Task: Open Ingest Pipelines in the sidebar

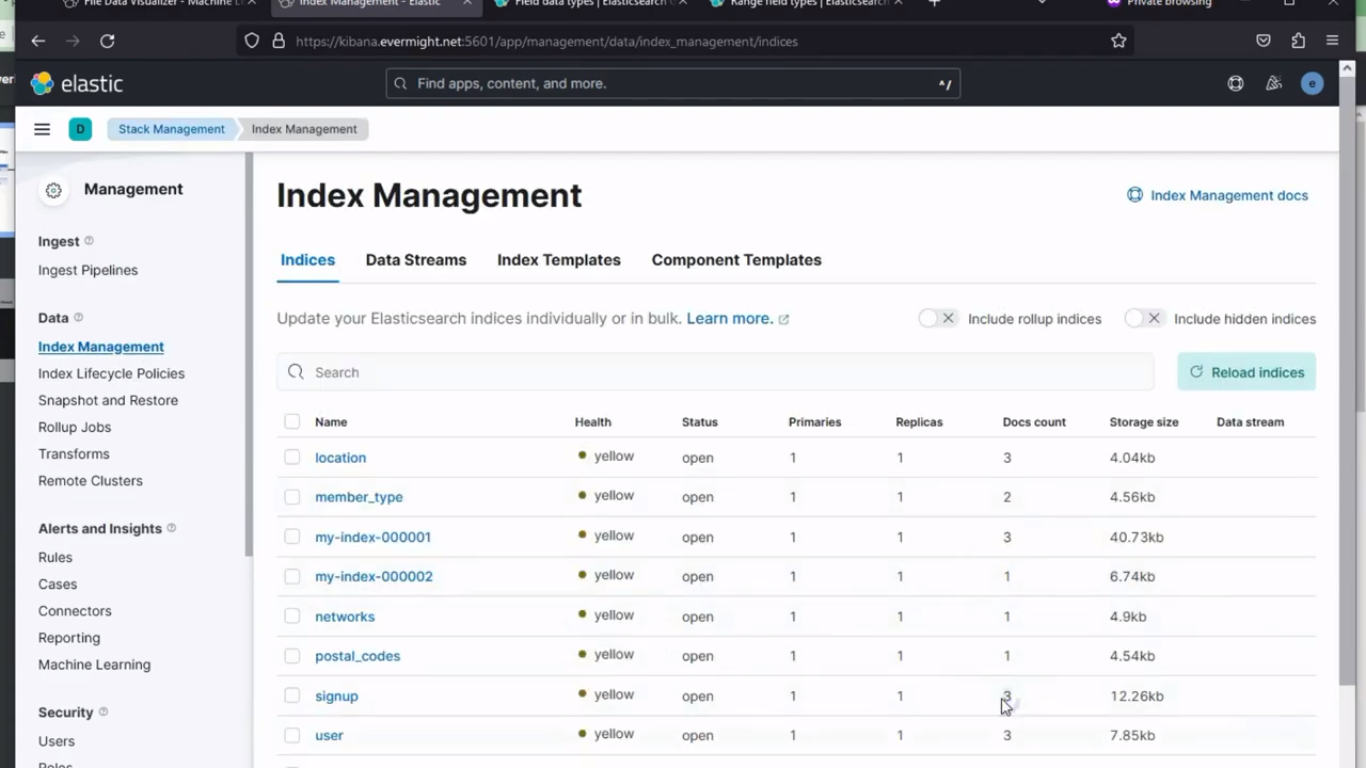Action: [x=88, y=270]
